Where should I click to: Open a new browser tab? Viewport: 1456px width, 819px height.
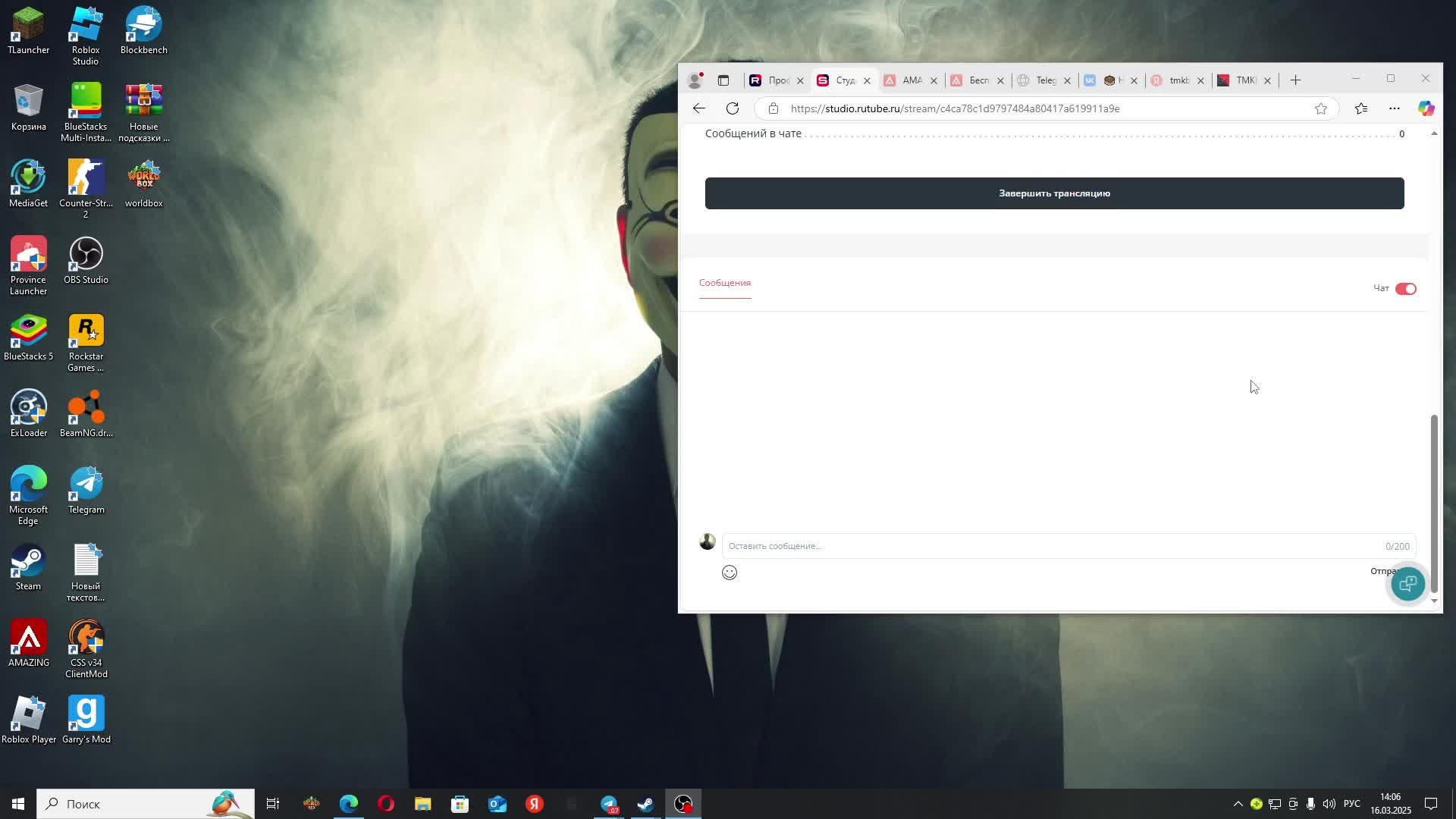click(1295, 80)
